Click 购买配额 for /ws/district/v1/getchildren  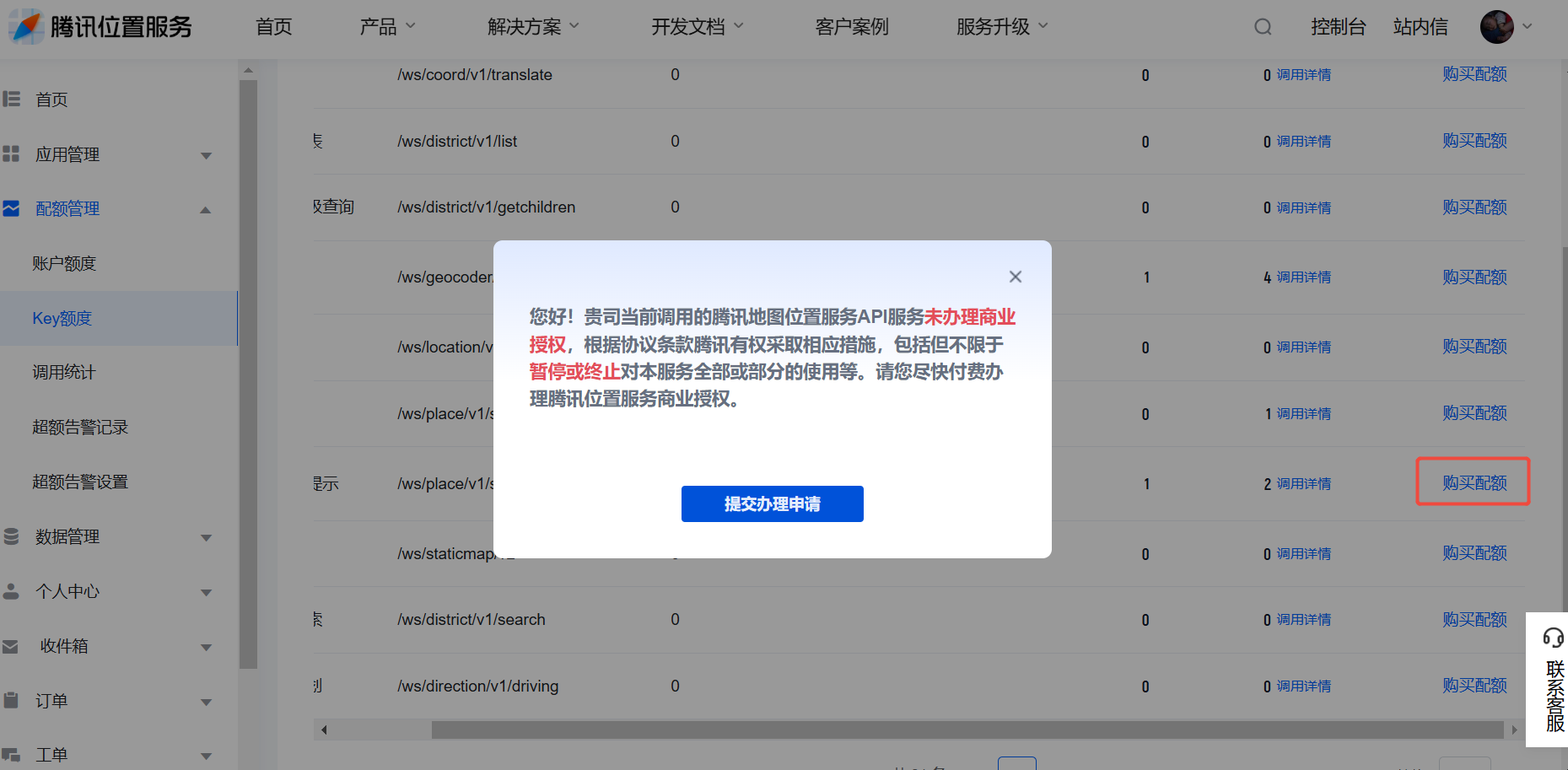[1474, 207]
